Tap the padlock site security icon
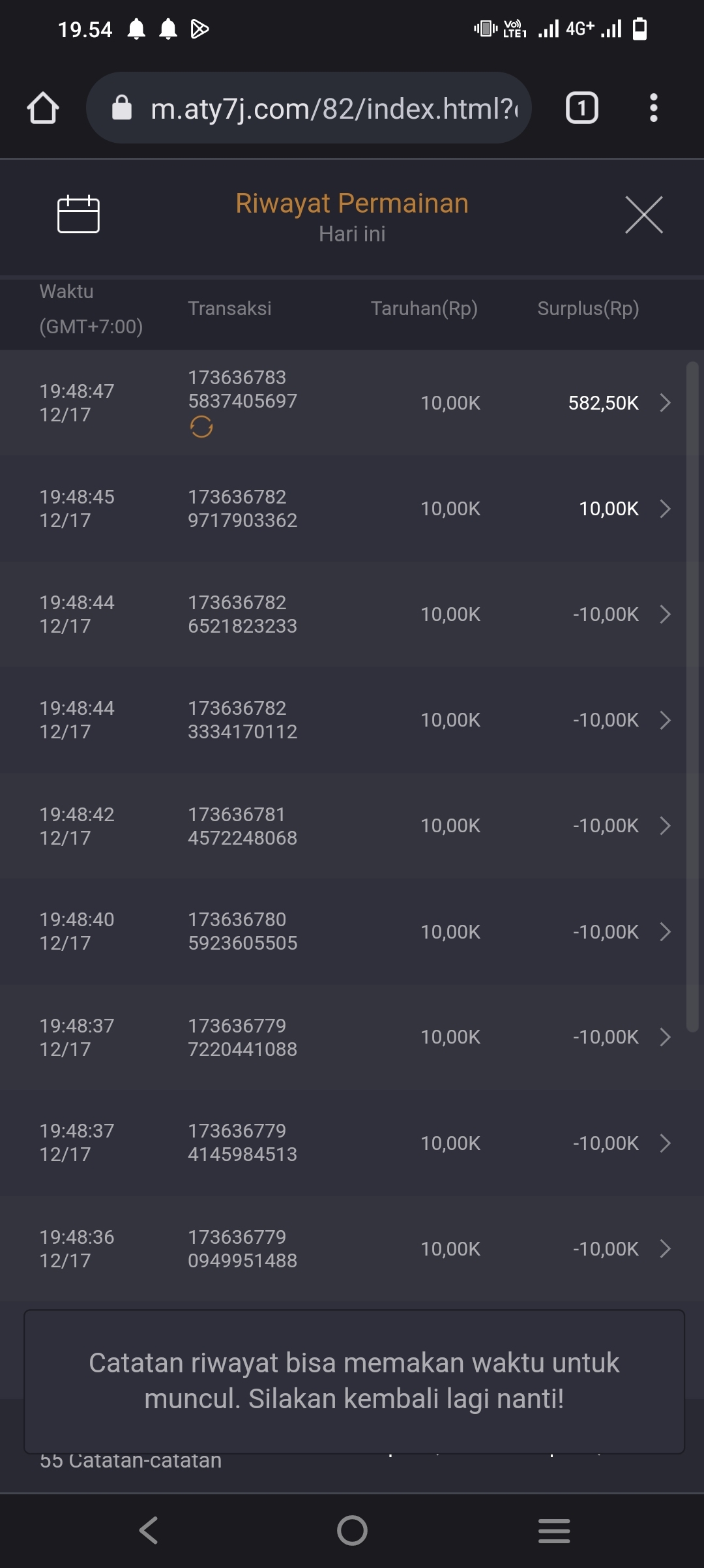The height and width of the screenshot is (1568, 704). tap(122, 108)
